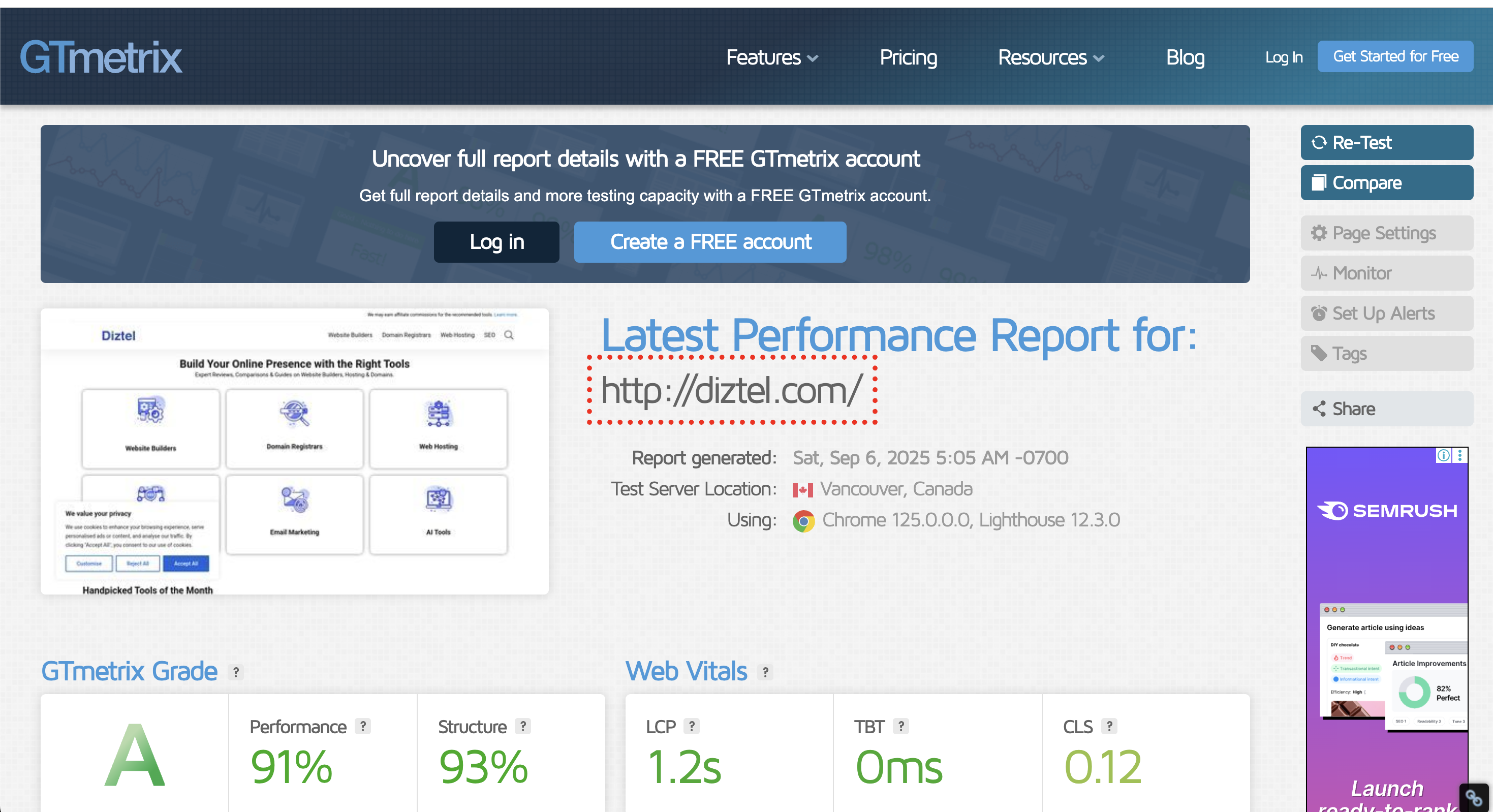This screenshot has width=1493, height=812.
Task: Click the GTmetrix logo
Action: [101, 57]
